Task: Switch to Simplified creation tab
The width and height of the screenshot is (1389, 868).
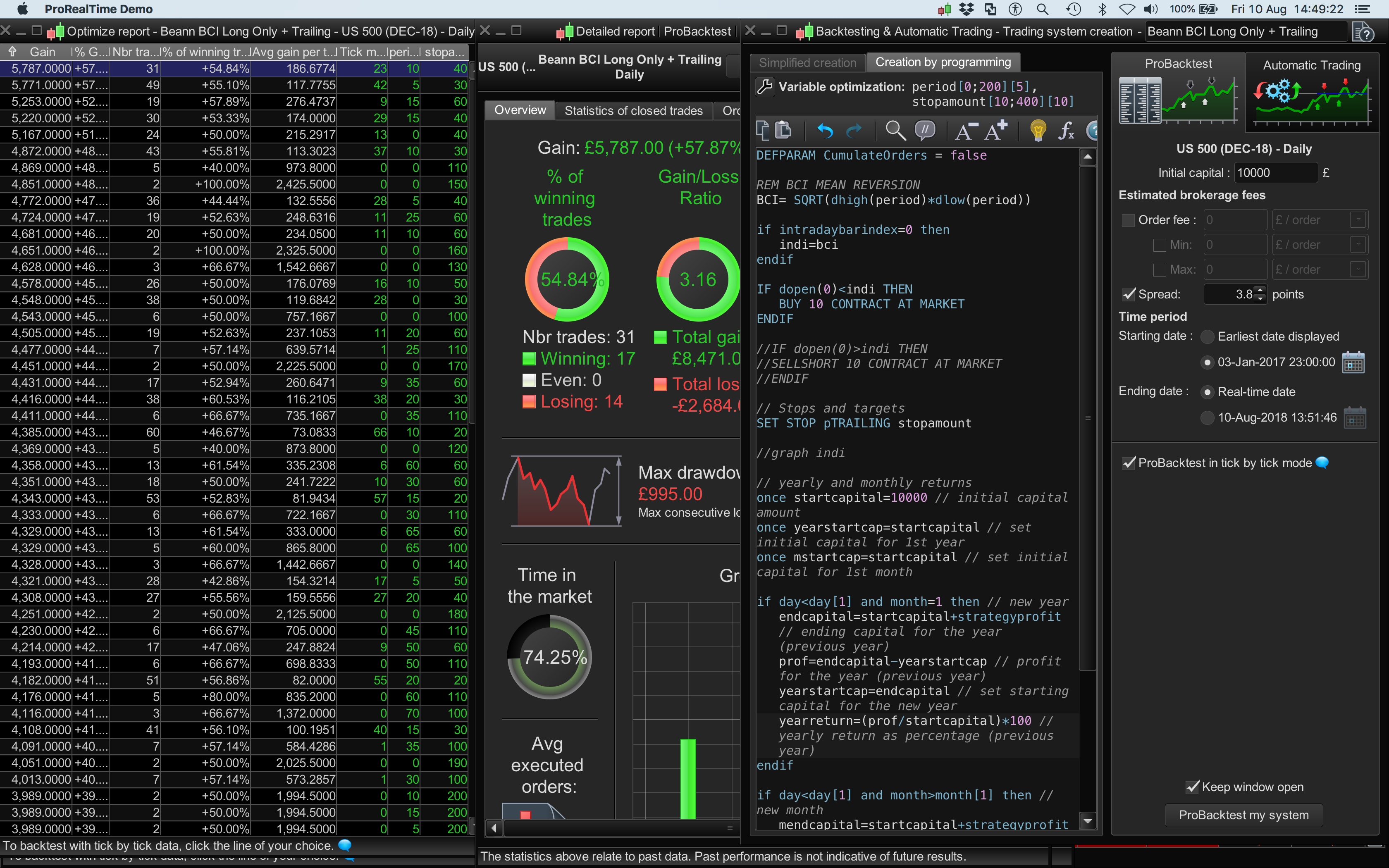Action: pyautogui.click(x=807, y=62)
